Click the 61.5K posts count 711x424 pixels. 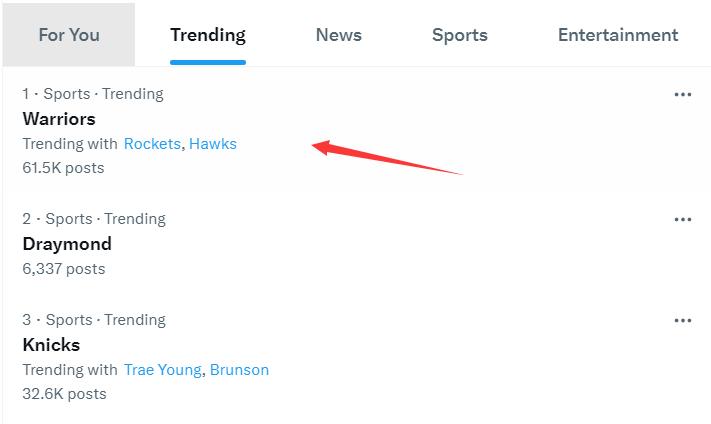tap(63, 168)
